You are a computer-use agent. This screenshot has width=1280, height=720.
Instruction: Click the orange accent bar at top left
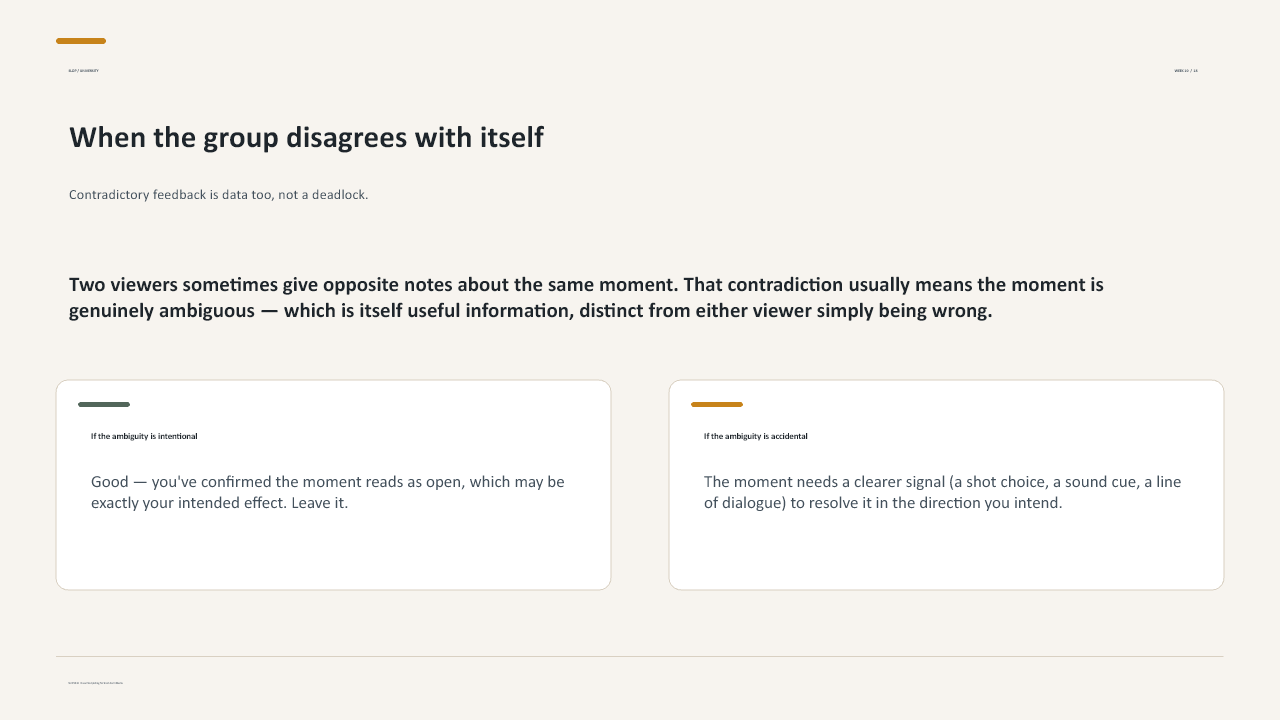(81, 41)
